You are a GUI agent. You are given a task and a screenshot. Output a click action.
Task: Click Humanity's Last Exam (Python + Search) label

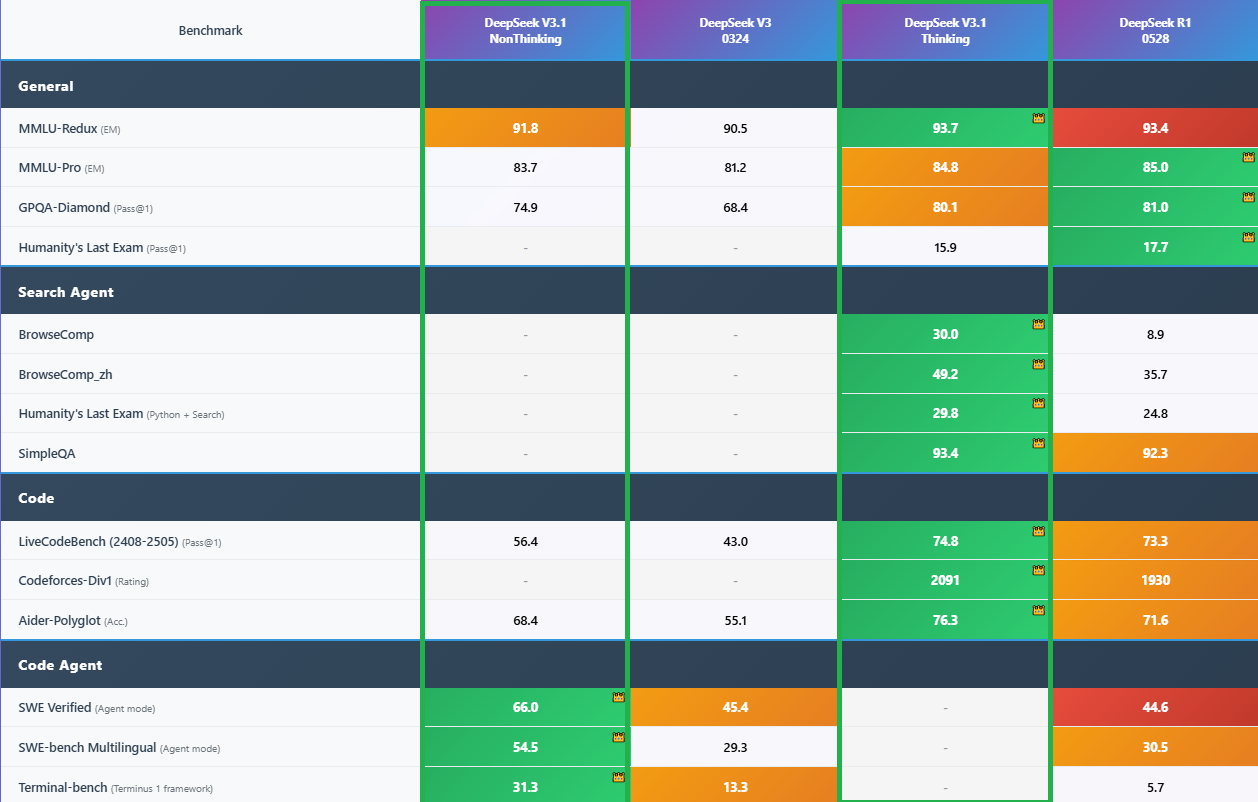coord(121,414)
